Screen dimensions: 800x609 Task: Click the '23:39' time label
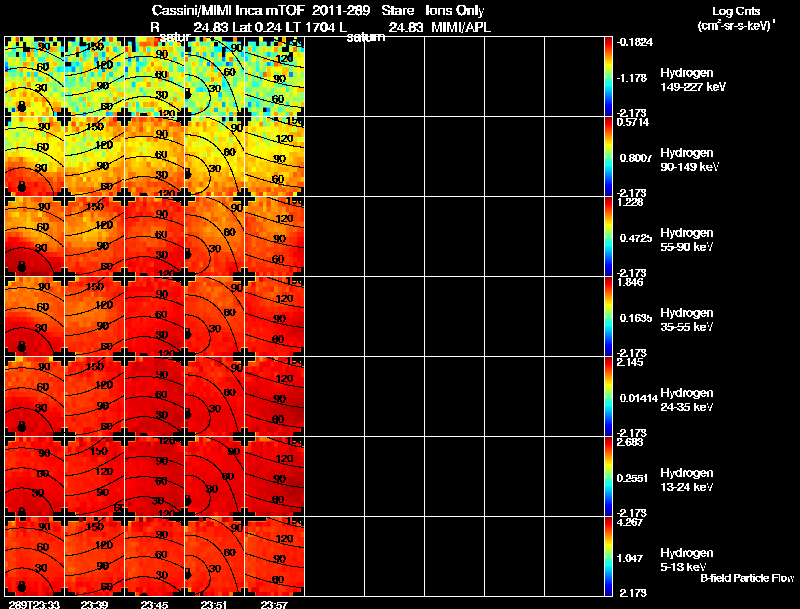pyautogui.click(x=94, y=604)
